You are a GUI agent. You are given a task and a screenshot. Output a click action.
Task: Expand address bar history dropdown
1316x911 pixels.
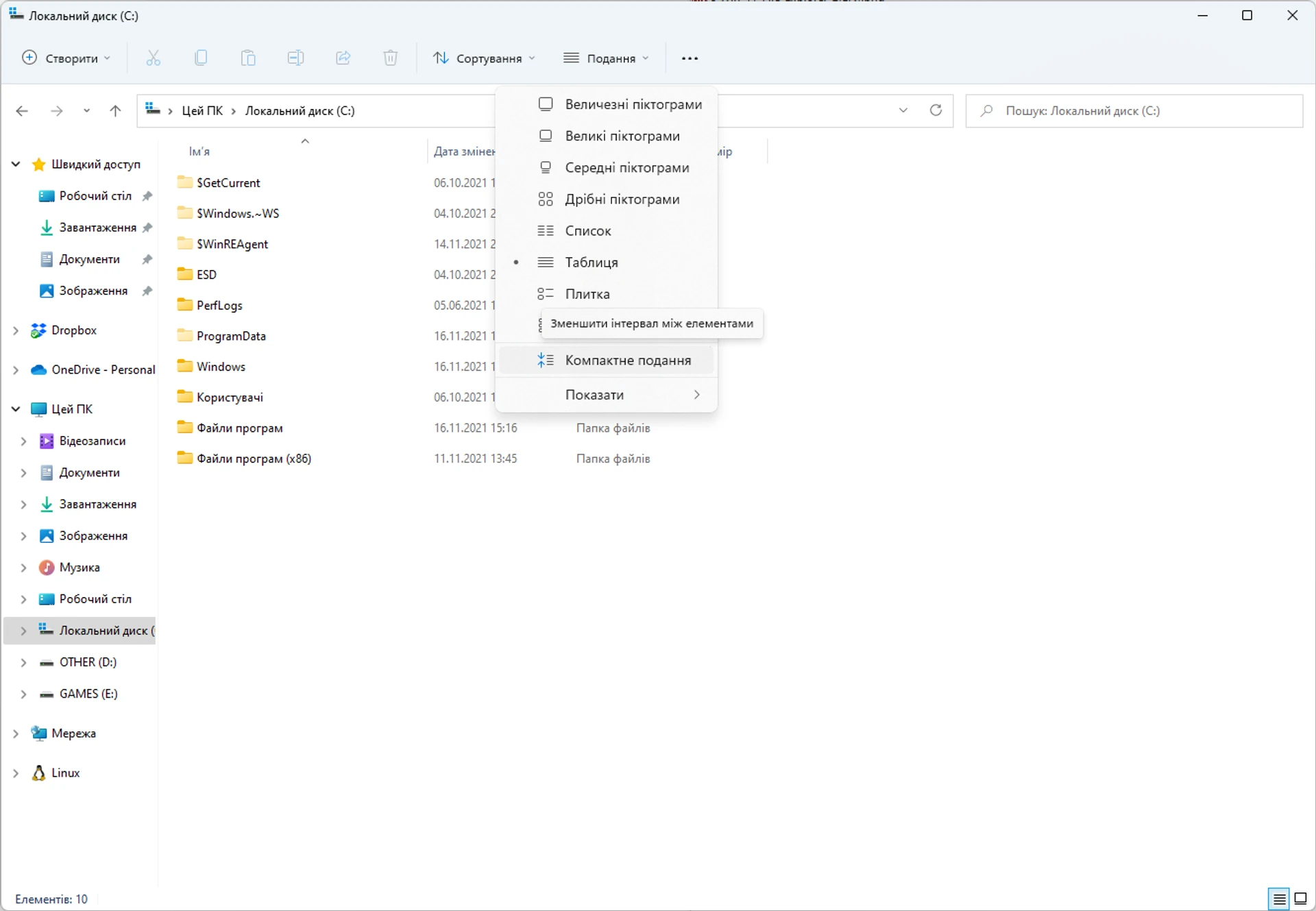pyautogui.click(x=903, y=110)
